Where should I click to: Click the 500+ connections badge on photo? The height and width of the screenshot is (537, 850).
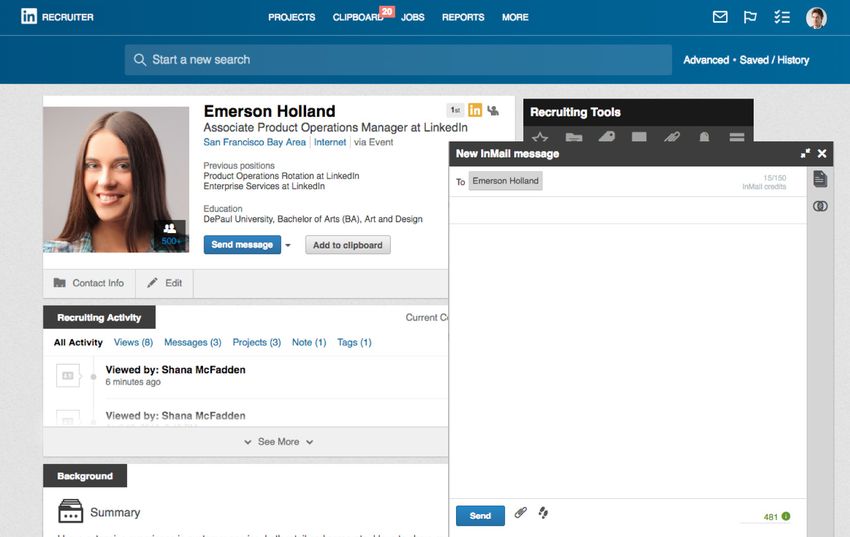pyautogui.click(x=170, y=235)
